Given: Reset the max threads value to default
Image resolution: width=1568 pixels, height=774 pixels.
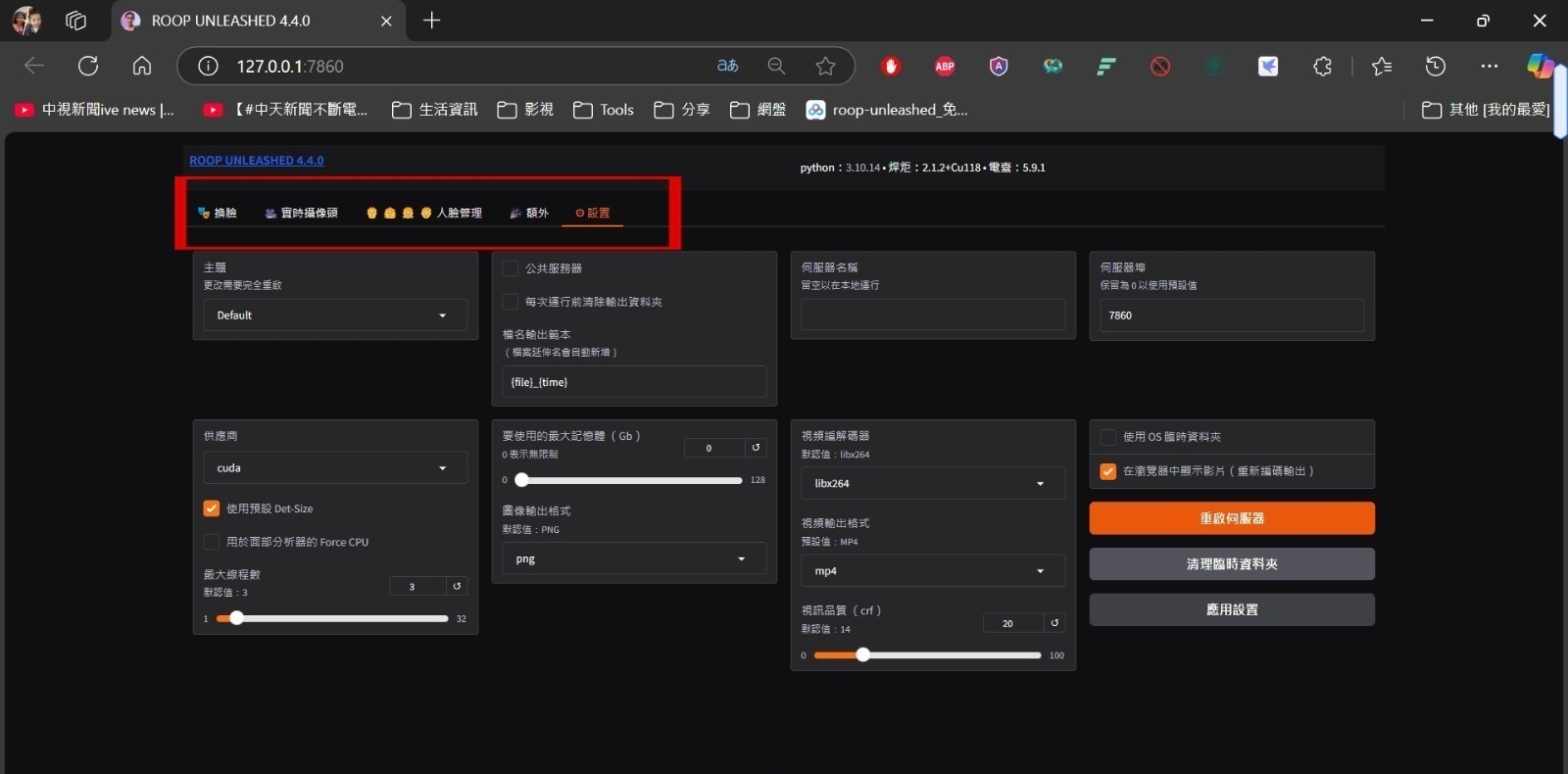Looking at the screenshot, I should [x=457, y=586].
